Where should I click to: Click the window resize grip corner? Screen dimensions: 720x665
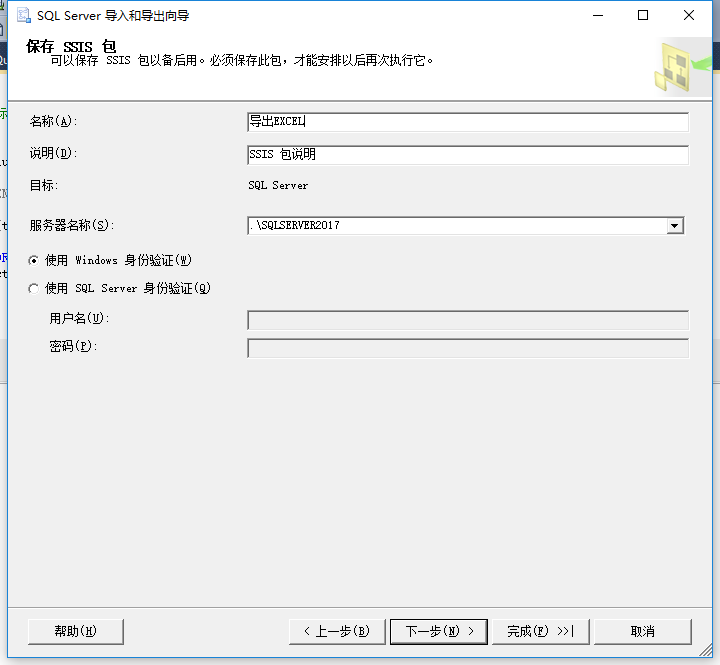705,650
